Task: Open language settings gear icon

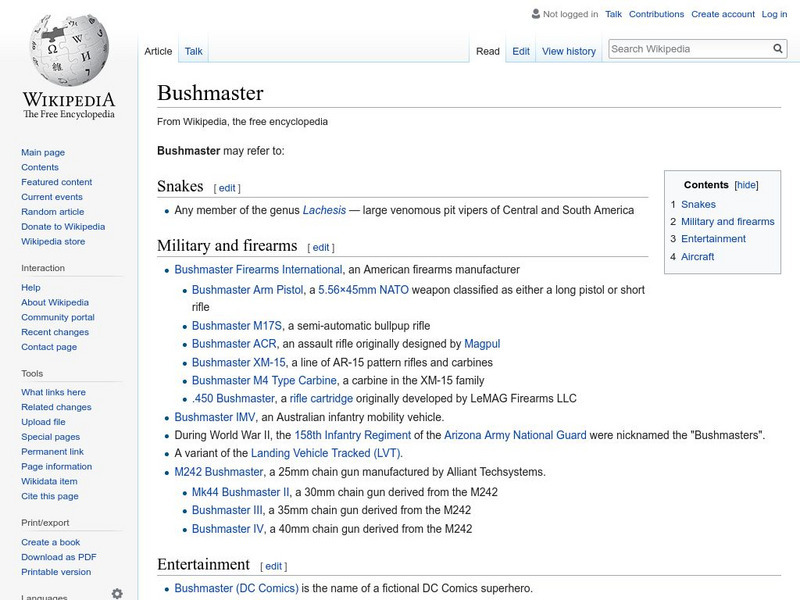Action: [x=117, y=593]
